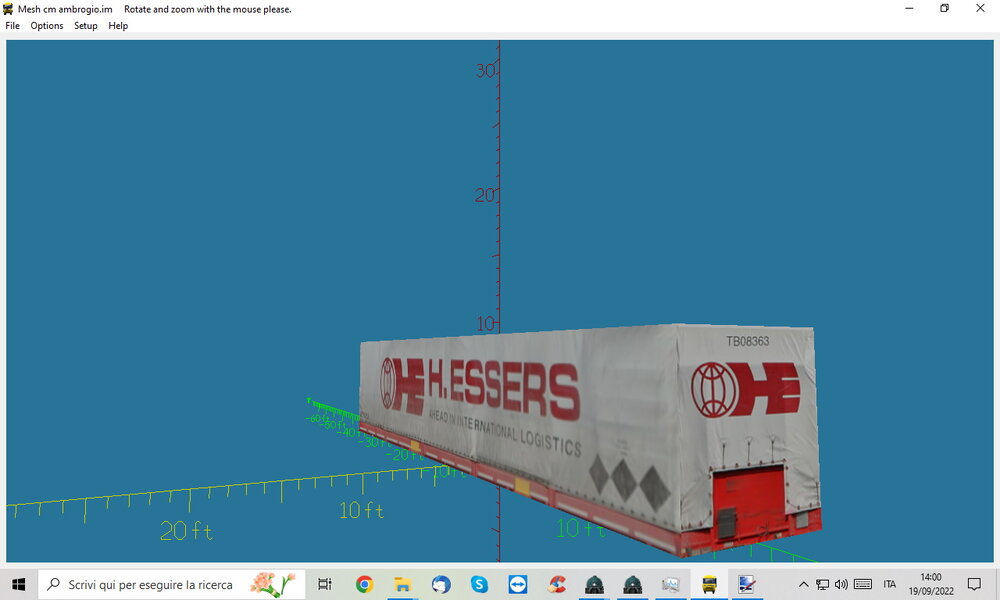Open the Setup menu

(85, 26)
